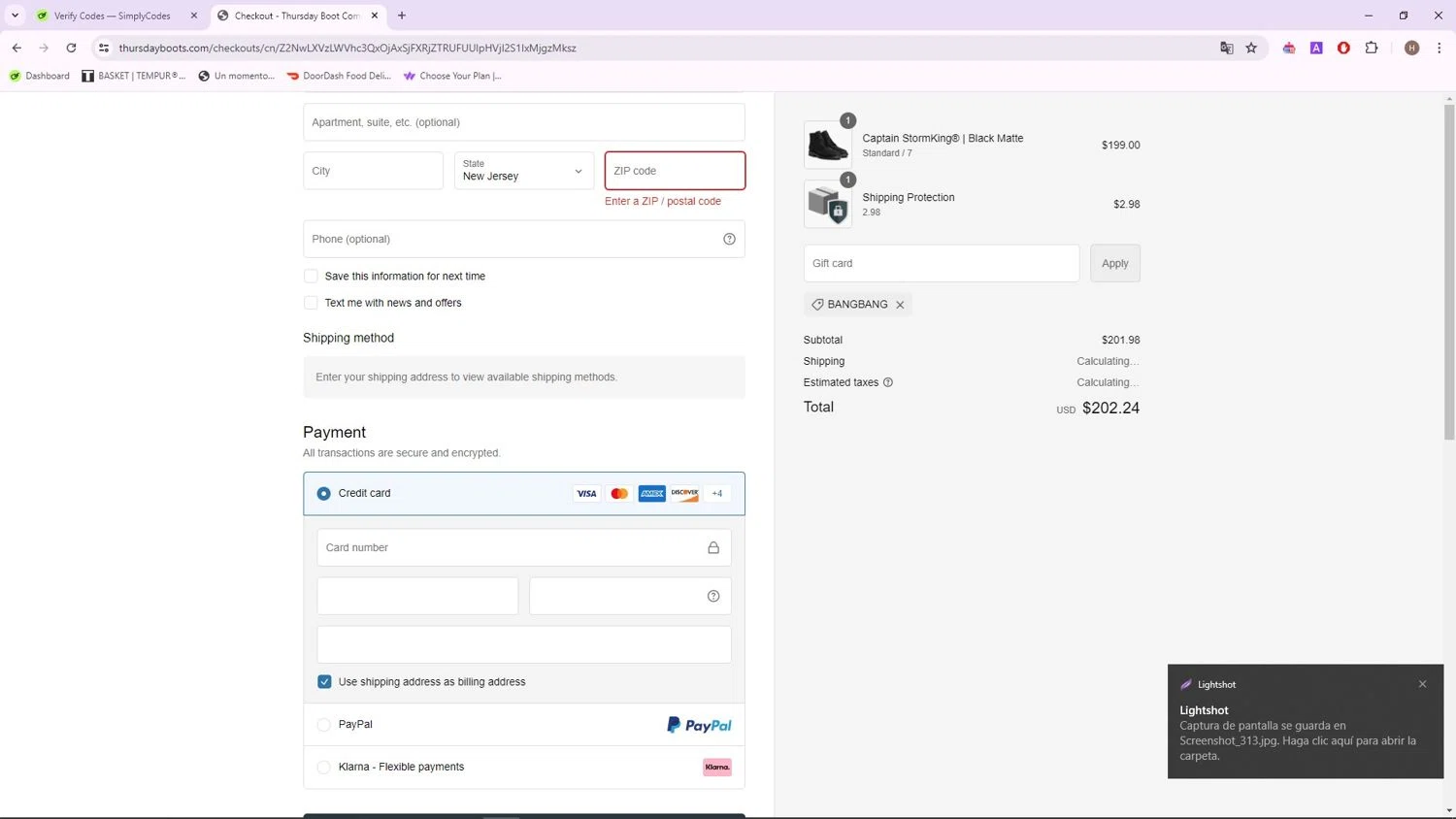Click the PayPal logo
Image resolution: width=1456 pixels, height=819 pixels.
pos(699,725)
